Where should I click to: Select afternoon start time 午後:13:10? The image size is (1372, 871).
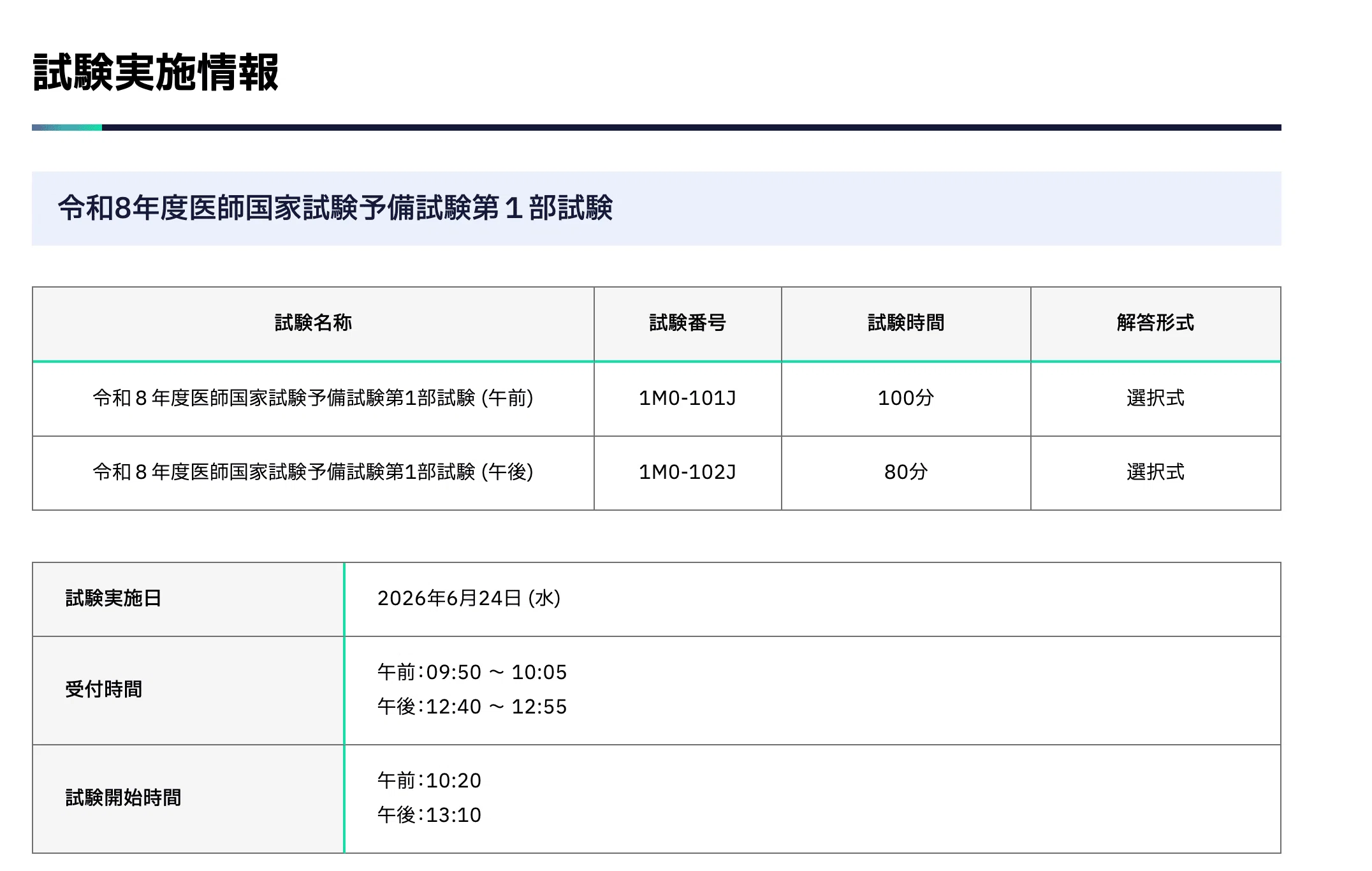click(429, 816)
